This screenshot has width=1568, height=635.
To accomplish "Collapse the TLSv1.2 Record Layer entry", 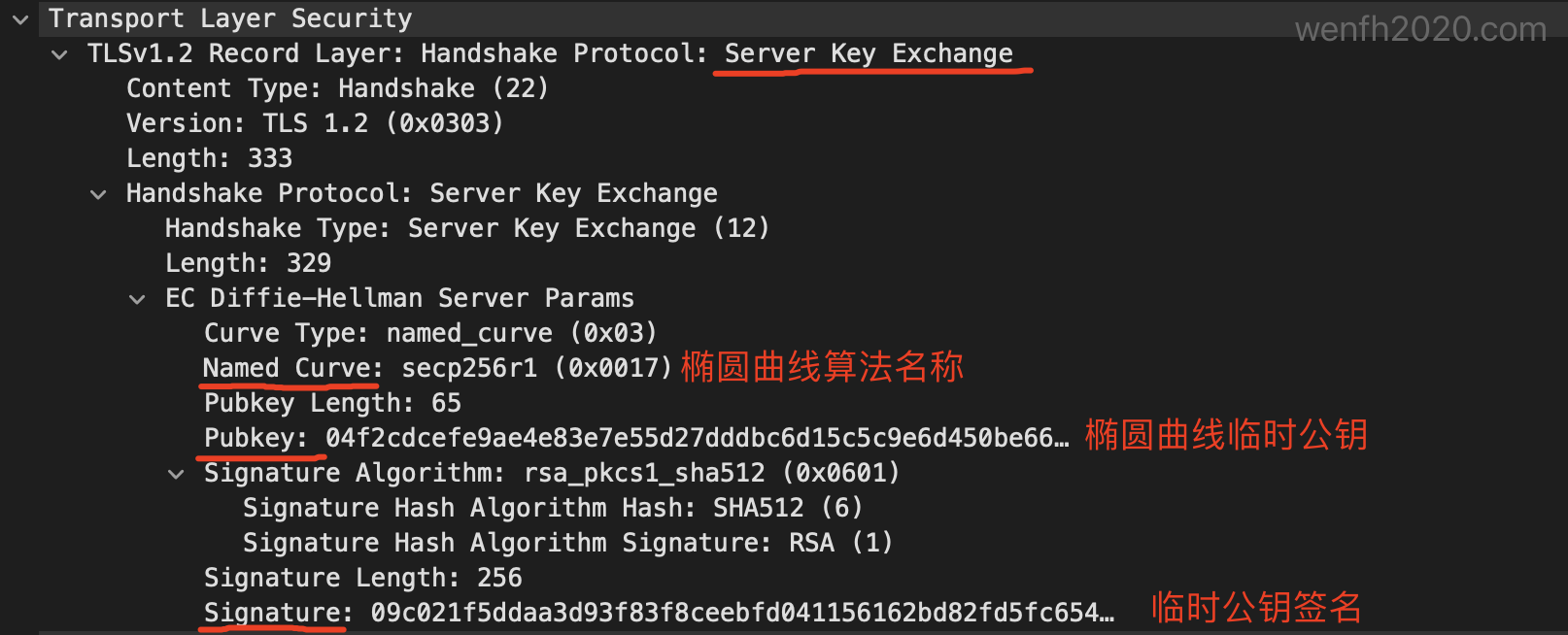I will click(59, 54).
